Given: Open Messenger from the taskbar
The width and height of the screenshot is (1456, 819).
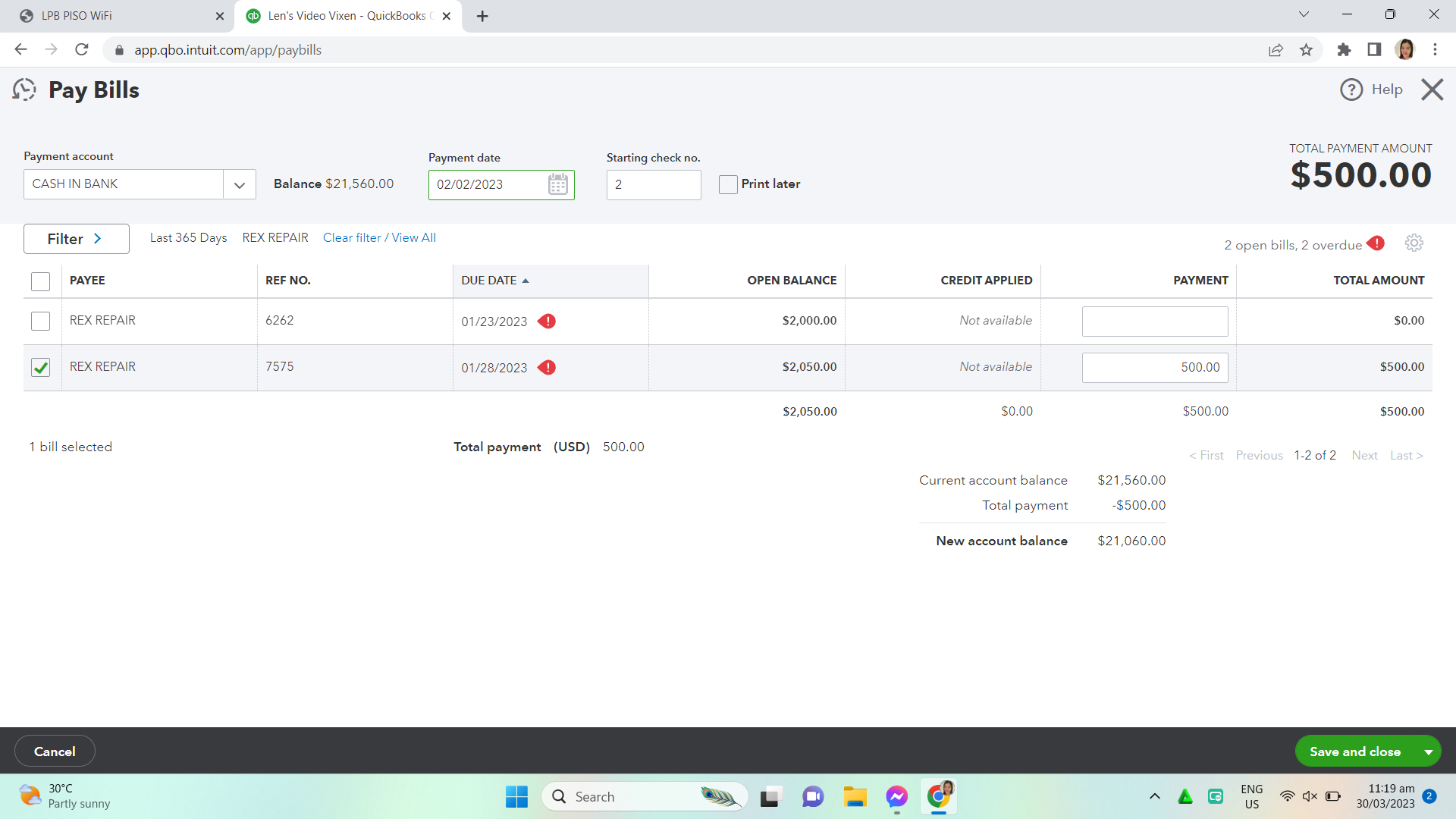Looking at the screenshot, I should [896, 797].
